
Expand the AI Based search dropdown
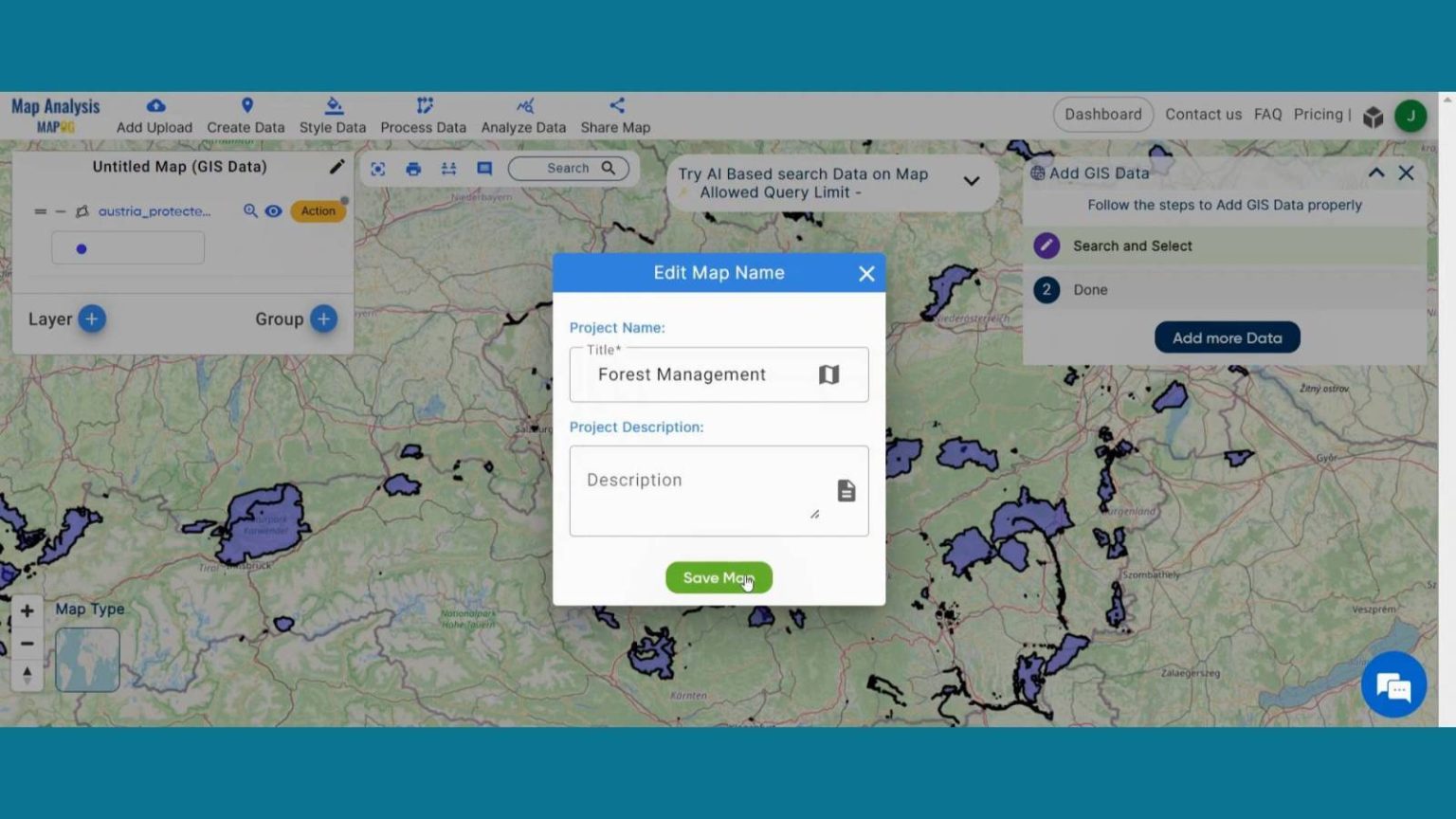tap(971, 181)
